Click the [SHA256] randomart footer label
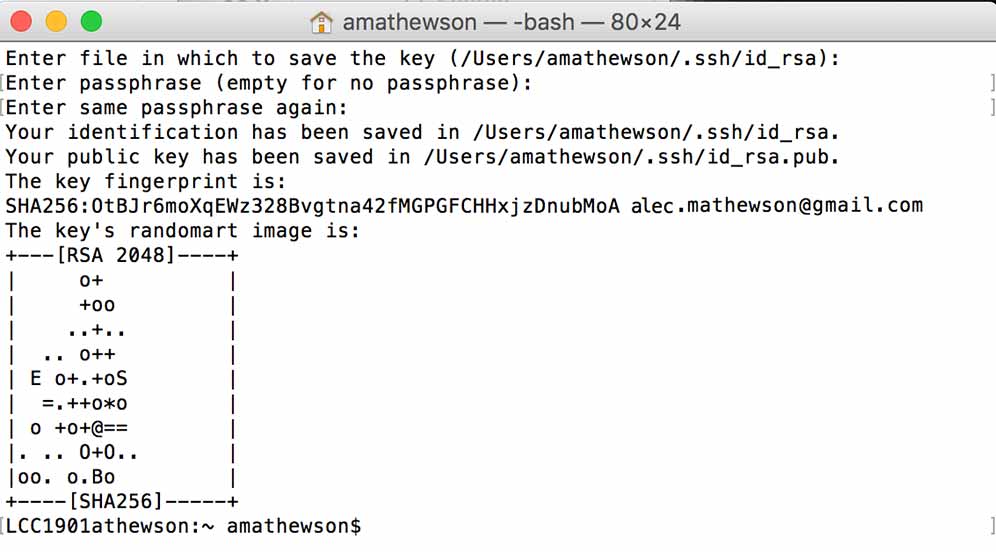The height and width of the screenshot is (552, 996). tap(121, 501)
